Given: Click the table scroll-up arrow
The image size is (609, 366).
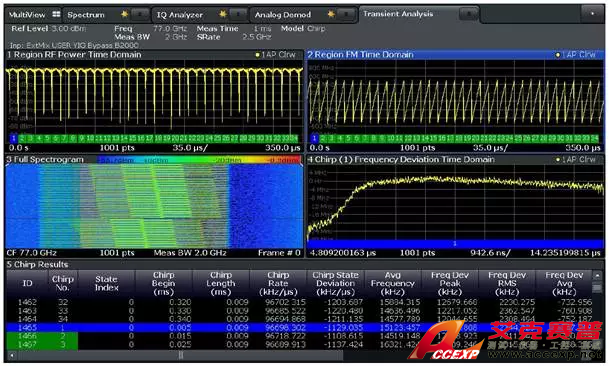Looking at the screenshot, I should (597, 276).
